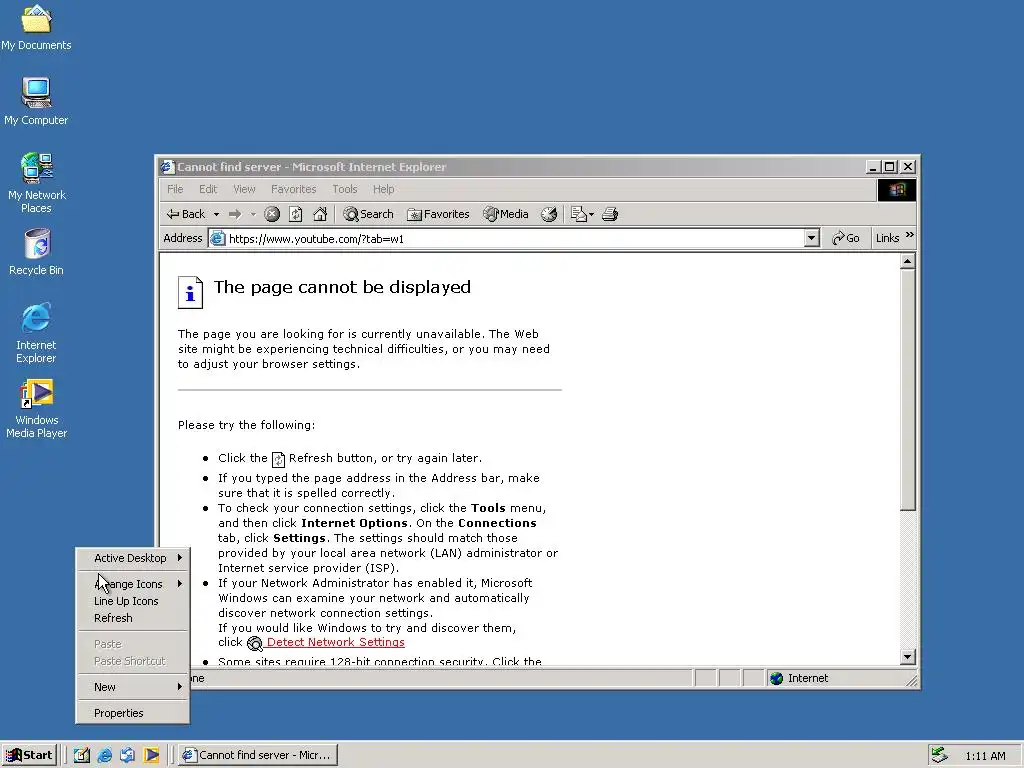Click the vertical scrollbar thumb
Viewport: 1024px width, 768px height.
907,390
